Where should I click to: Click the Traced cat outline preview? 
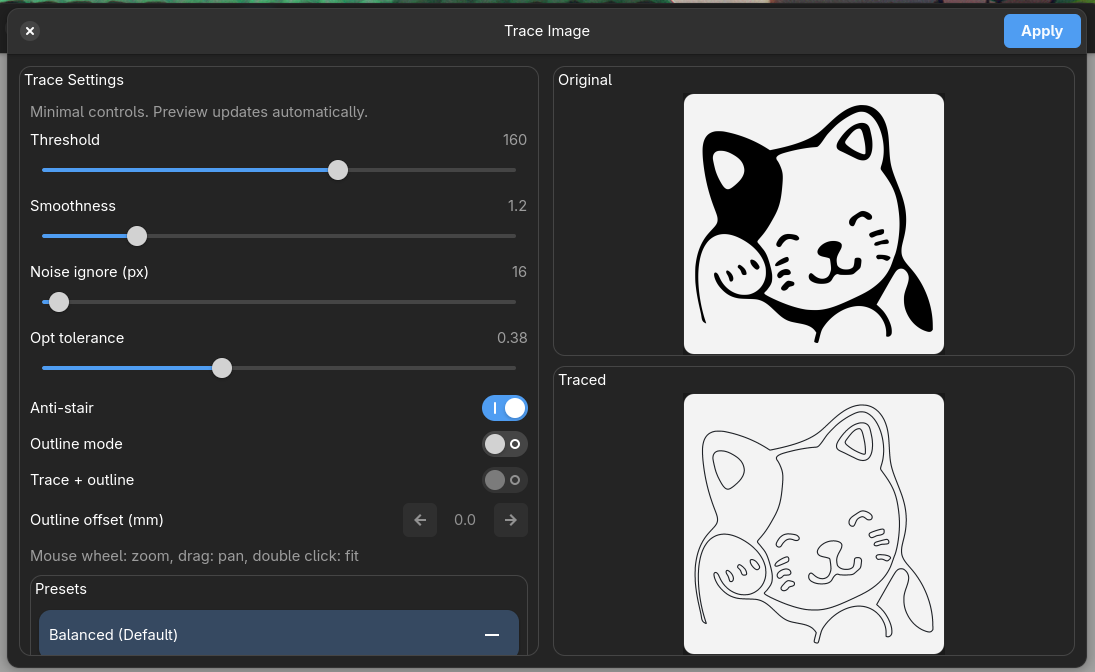(814, 524)
